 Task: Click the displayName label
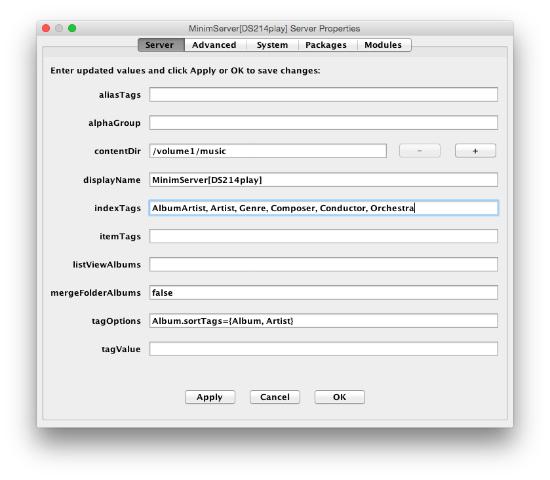(x=112, y=180)
